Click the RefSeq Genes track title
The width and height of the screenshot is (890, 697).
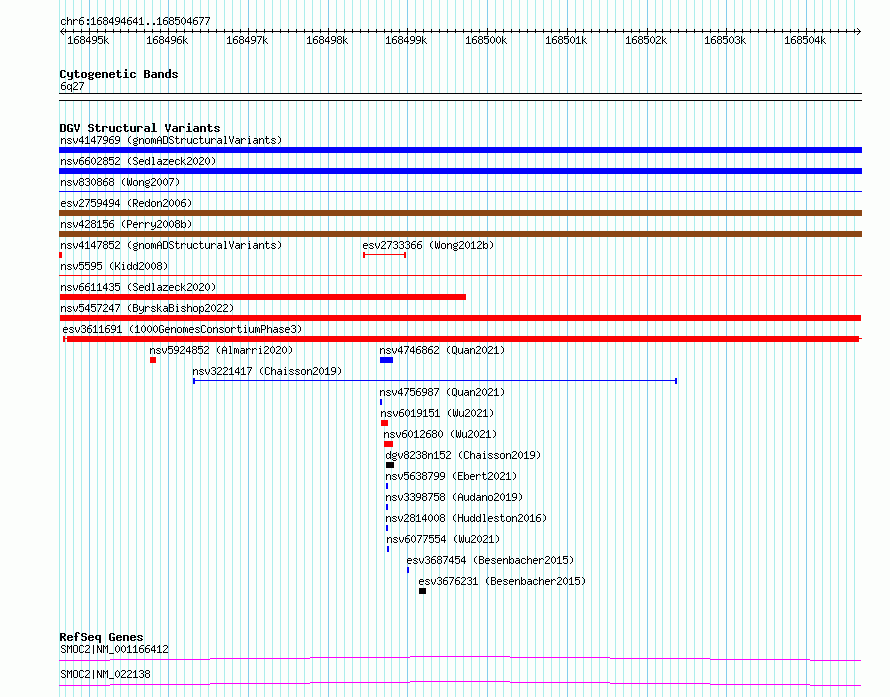[101, 637]
